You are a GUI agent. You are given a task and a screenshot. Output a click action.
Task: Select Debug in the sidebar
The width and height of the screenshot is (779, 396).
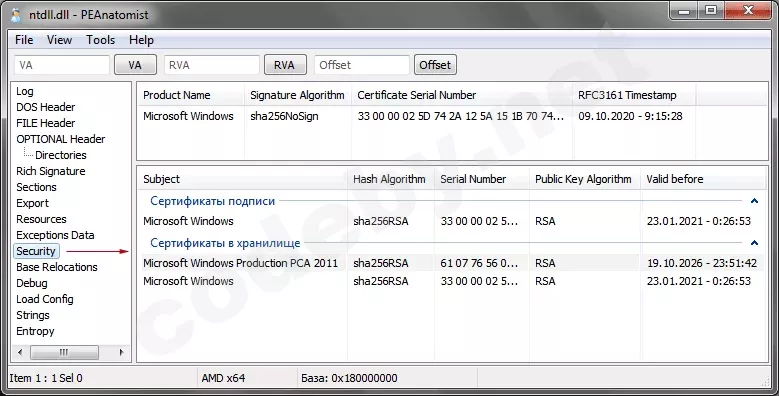coord(32,283)
